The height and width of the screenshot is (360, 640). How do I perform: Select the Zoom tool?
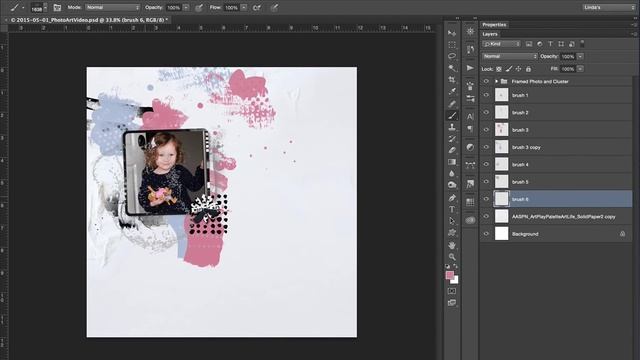pos(452,257)
